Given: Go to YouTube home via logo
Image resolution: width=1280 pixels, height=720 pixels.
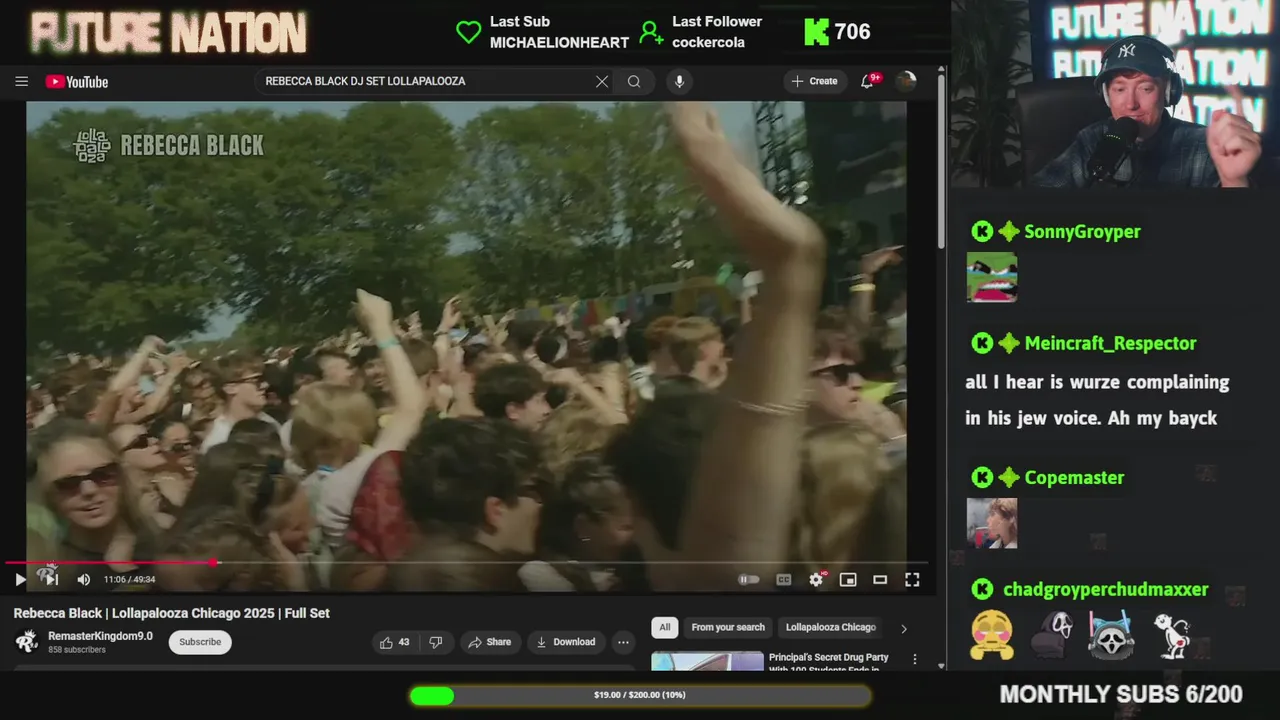Looking at the screenshot, I should tap(77, 82).
